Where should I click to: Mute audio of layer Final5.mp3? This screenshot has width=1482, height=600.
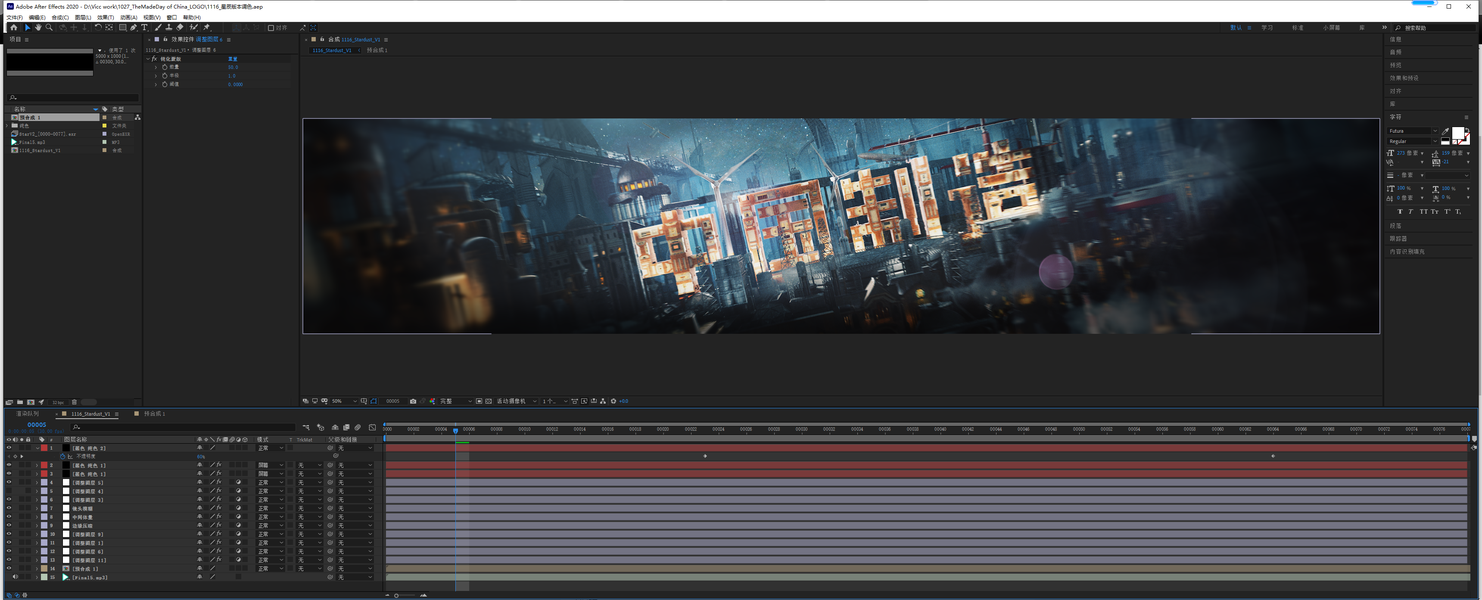(x=15, y=577)
